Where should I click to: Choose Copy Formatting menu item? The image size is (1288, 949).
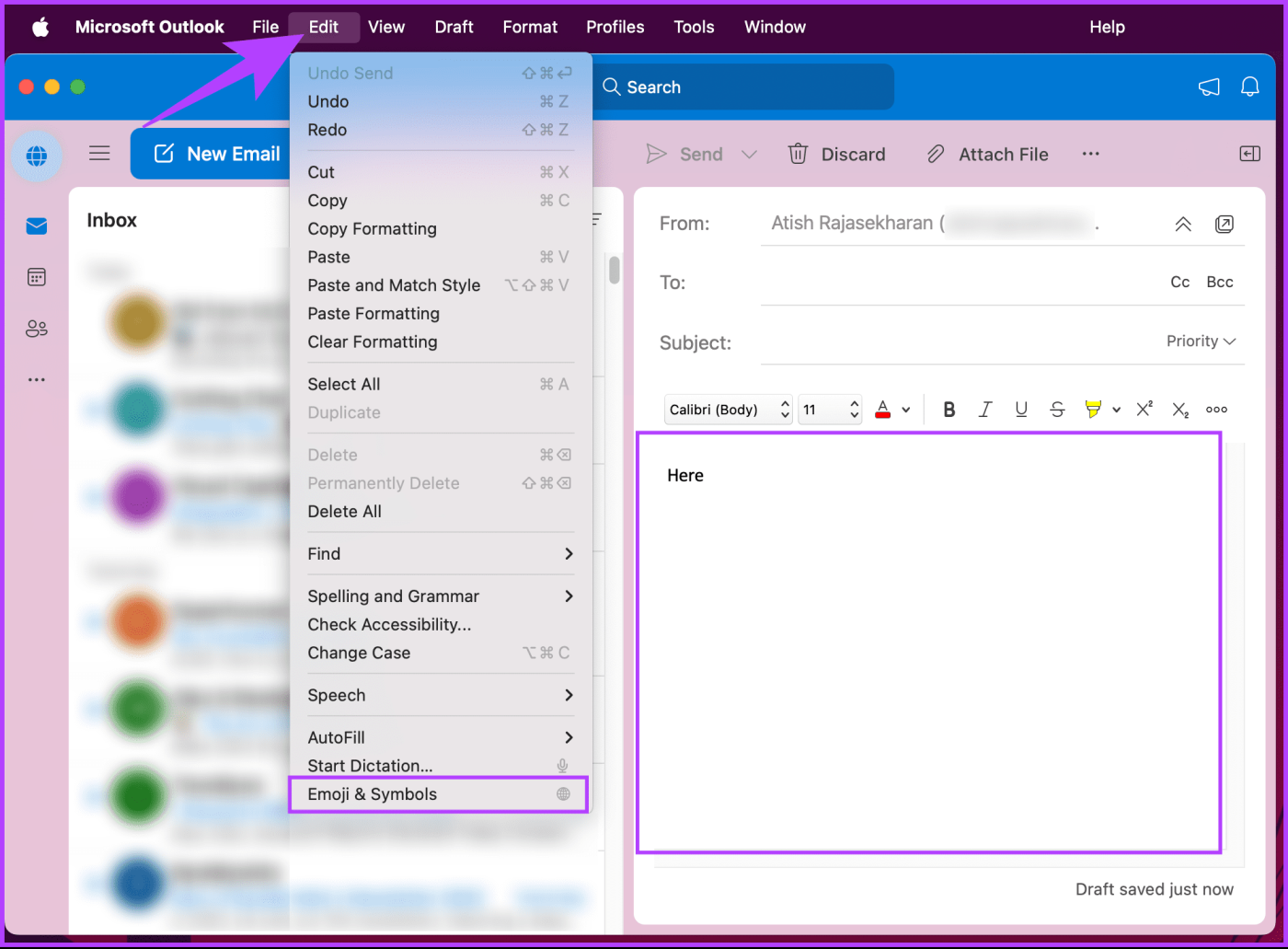pyautogui.click(x=441, y=228)
